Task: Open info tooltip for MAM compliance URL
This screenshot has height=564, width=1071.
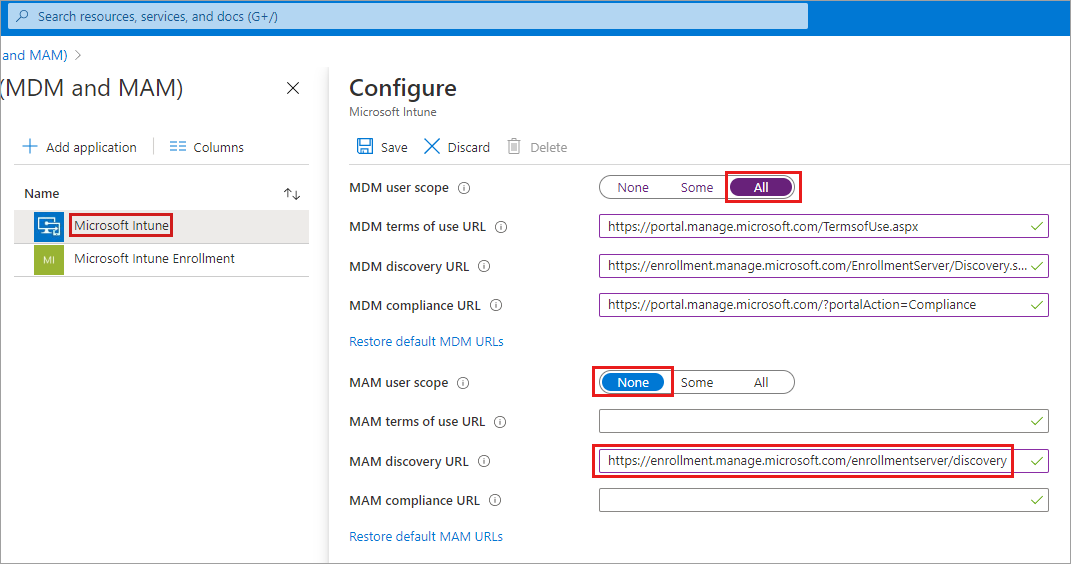Action: click(x=495, y=500)
